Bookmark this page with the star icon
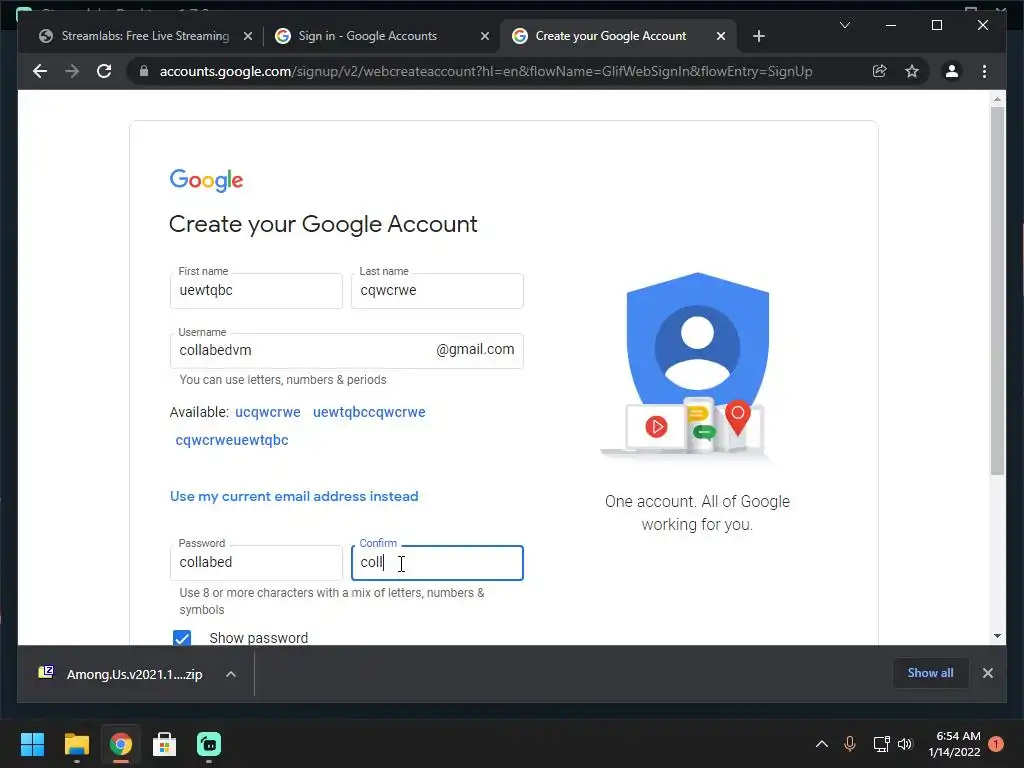This screenshot has width=1024, height=768. tap(912, 71)
